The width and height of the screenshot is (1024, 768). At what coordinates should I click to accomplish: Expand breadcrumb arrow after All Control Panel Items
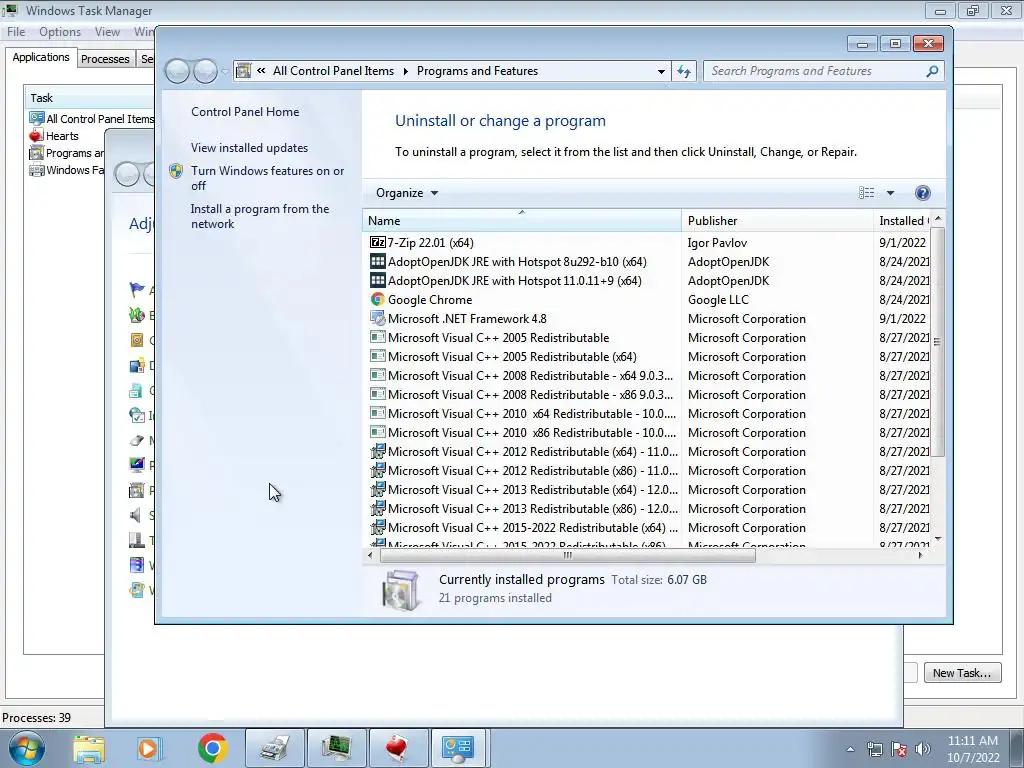(406, 71)
